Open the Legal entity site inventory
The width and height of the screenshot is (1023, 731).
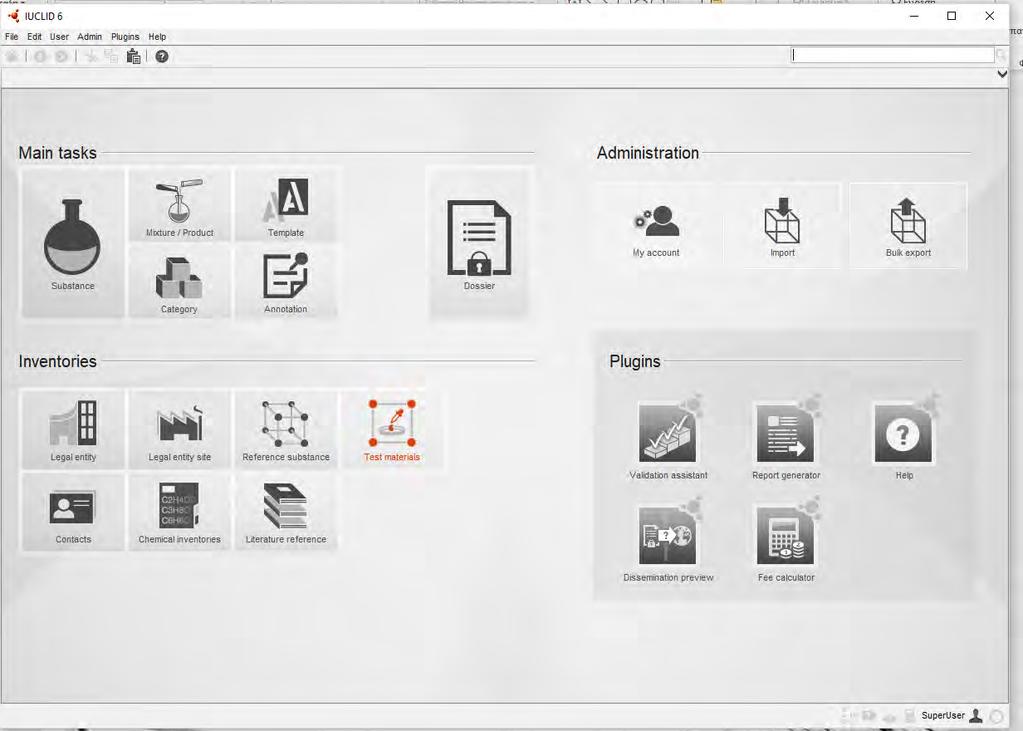(179, 429)
